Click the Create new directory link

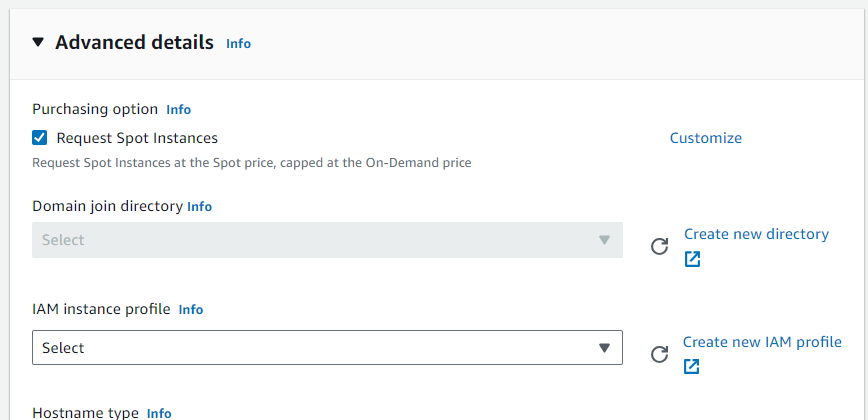pos(757,234)
